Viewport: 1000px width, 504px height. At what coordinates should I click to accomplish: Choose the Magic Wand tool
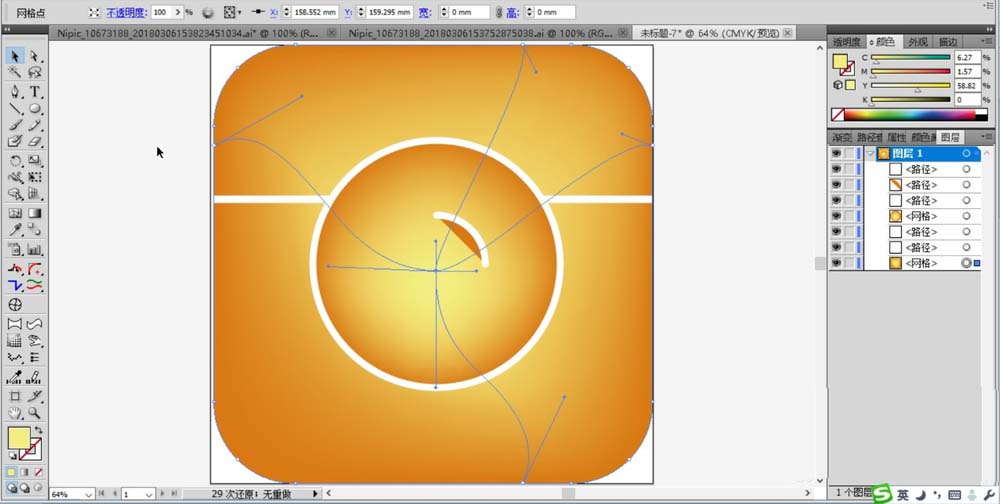coord(15,73)
